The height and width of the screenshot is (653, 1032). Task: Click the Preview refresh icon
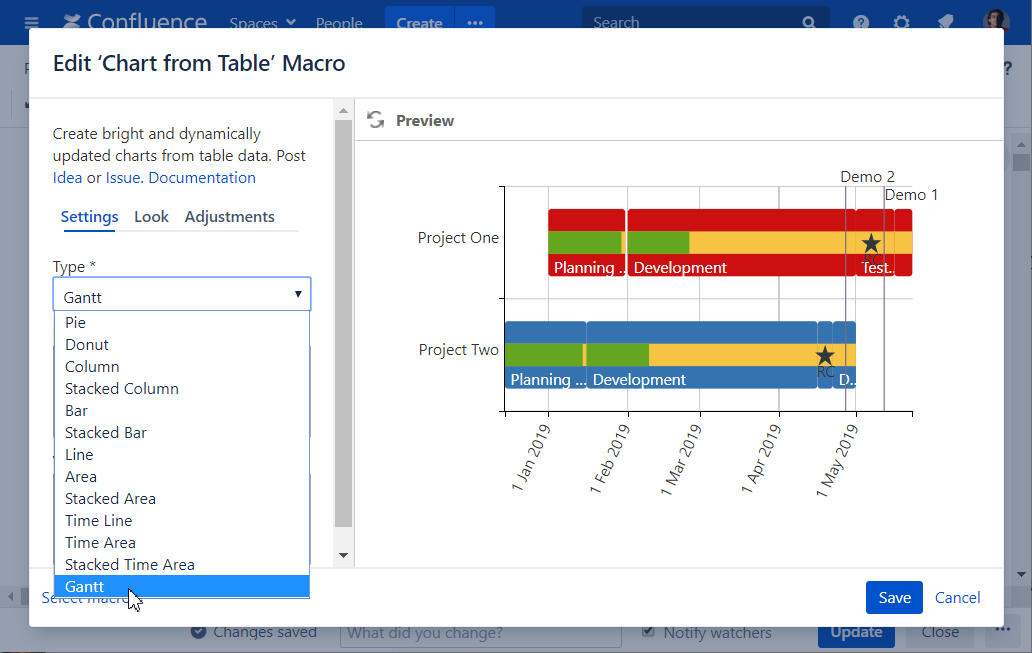(x=376, y=120)
